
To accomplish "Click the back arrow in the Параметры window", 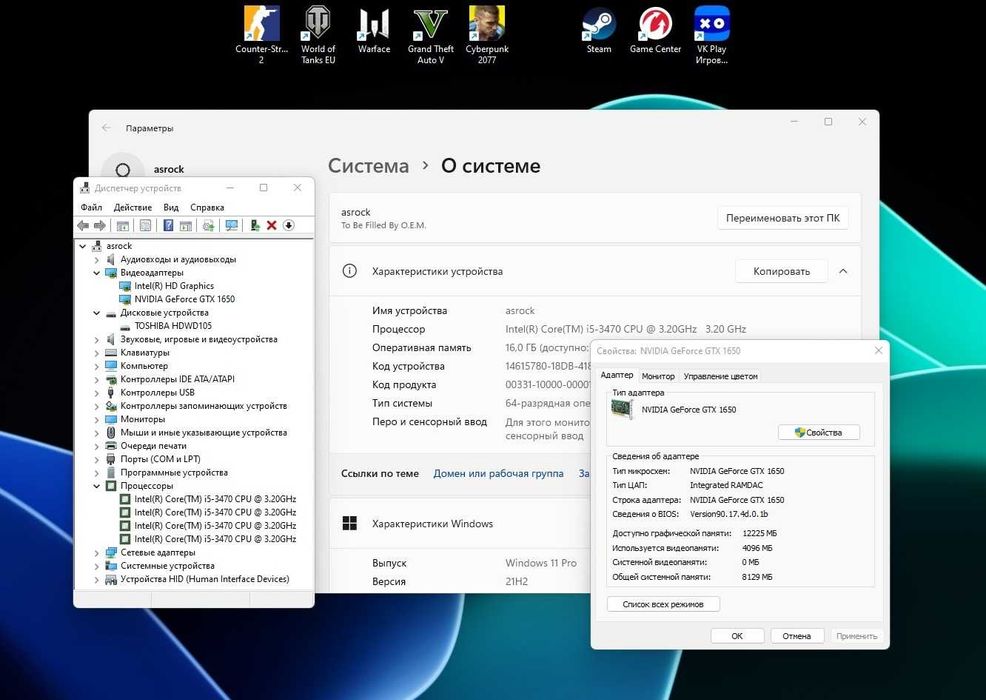I will [x=106, y=128].
